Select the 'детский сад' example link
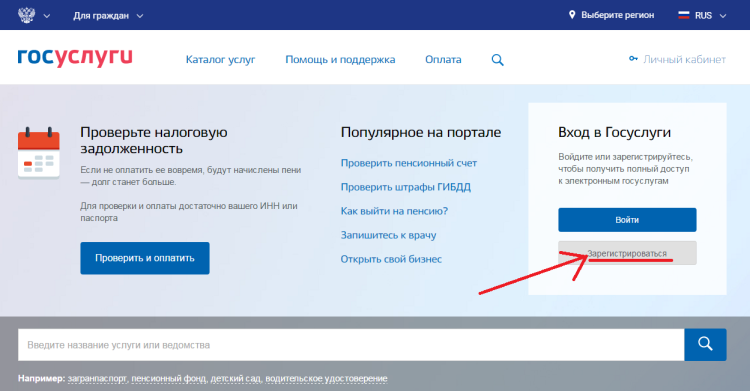Viewport: 750px width, 391px height. pos(236,379)
